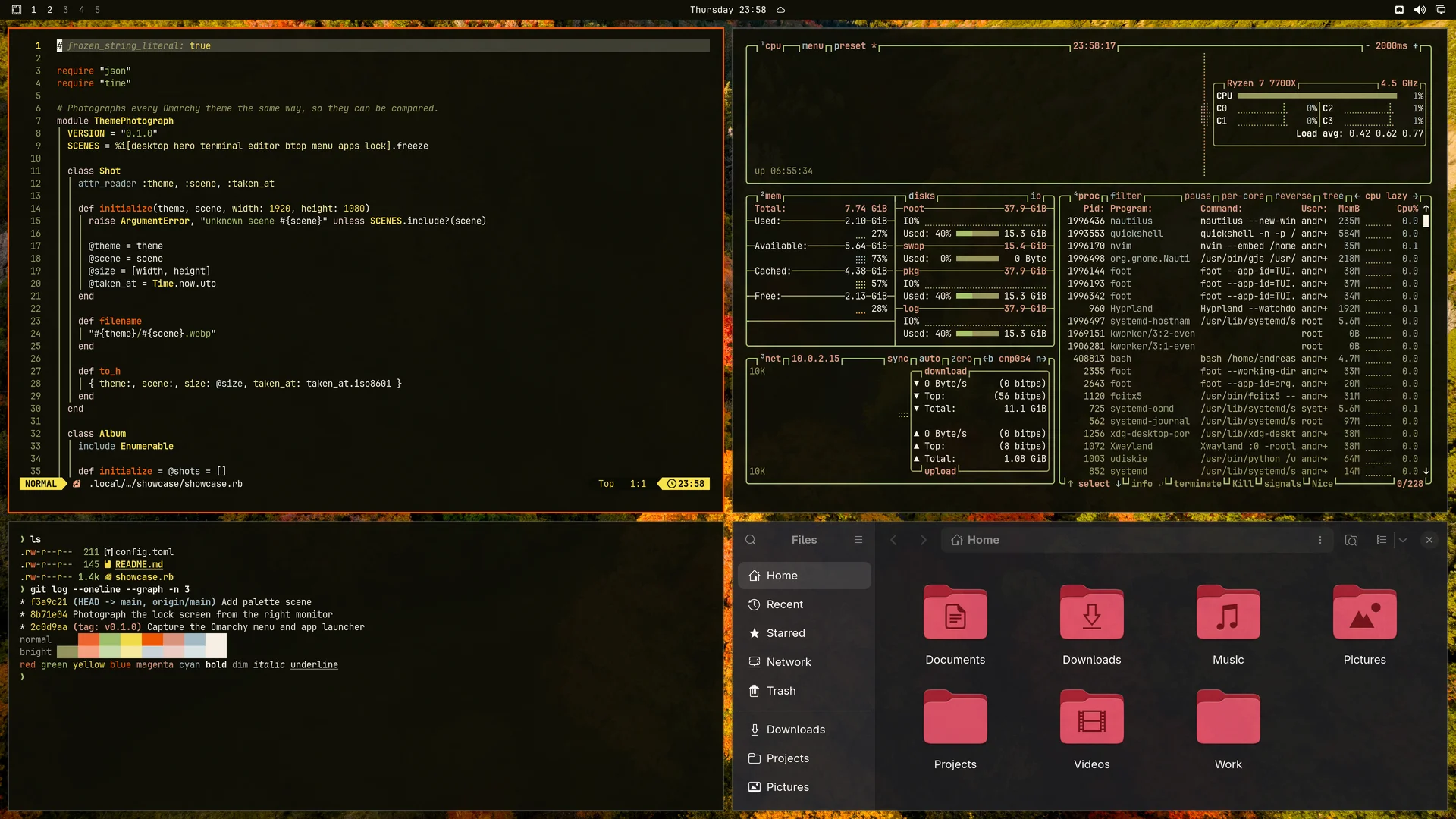Viewport: 1456px width, 819px height.
Task: Switch to workspace 3 in top bar
Action: tap(65, 10)
